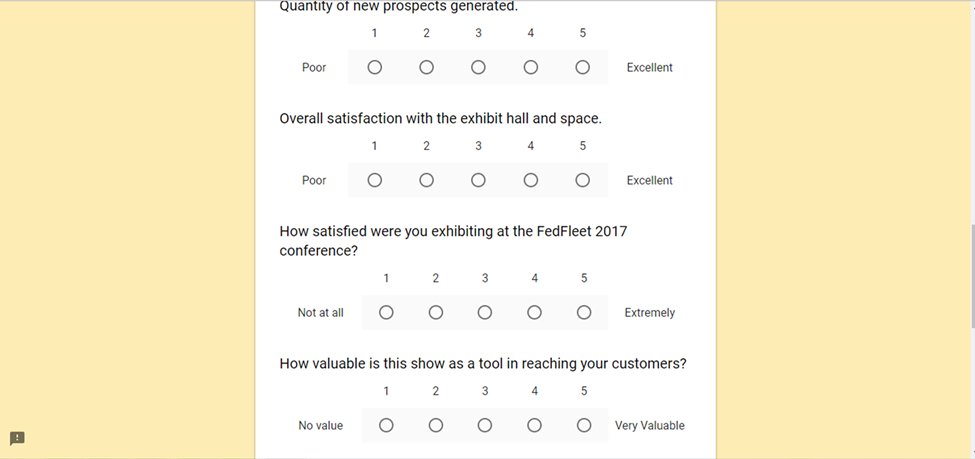
Task: Click the report problem feedback icon
Action: 17,438
